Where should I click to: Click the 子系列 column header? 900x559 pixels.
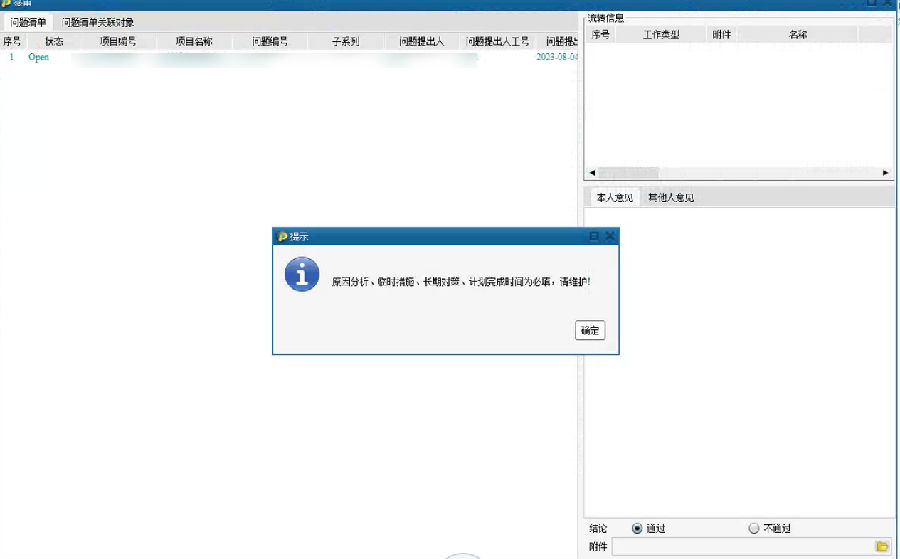[x=346, y=41]
